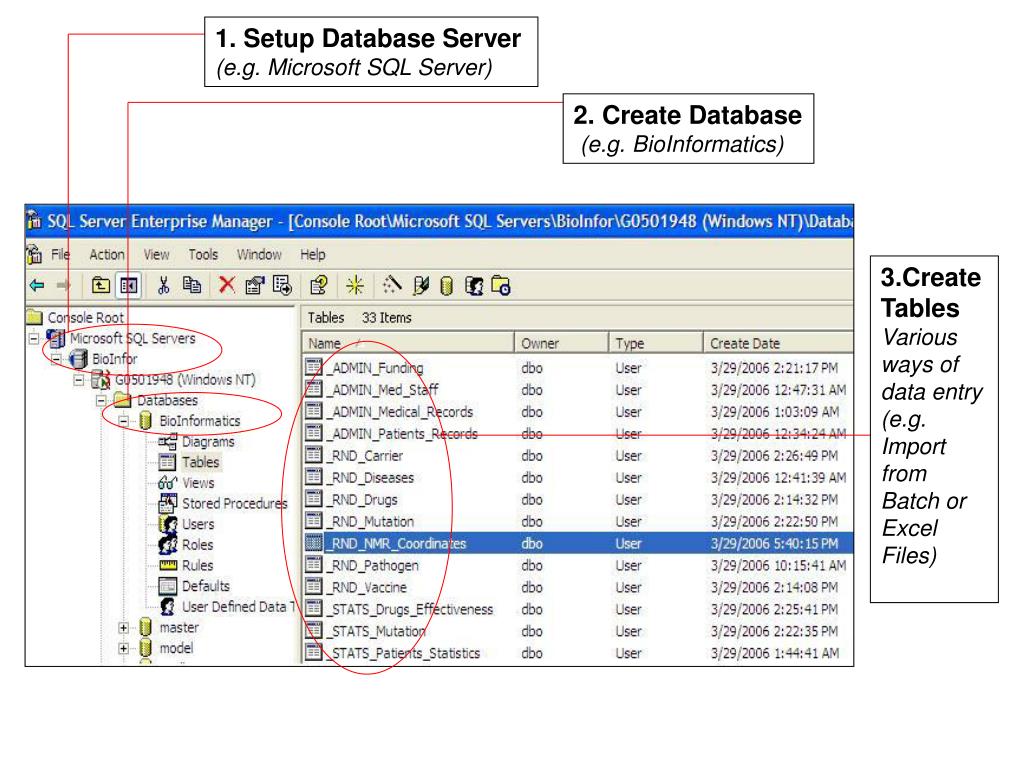Click the Roles icon in the tree

(168, 544)
